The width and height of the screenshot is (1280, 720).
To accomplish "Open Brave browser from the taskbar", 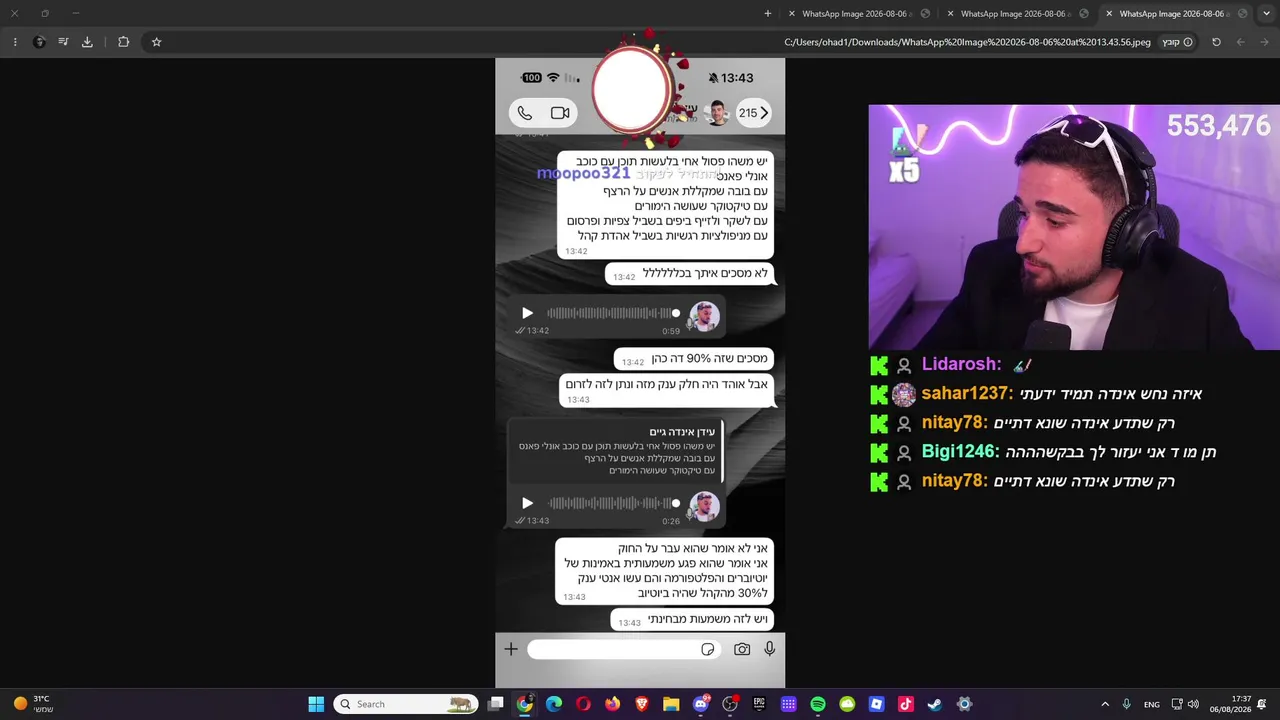I will point(642,704).
